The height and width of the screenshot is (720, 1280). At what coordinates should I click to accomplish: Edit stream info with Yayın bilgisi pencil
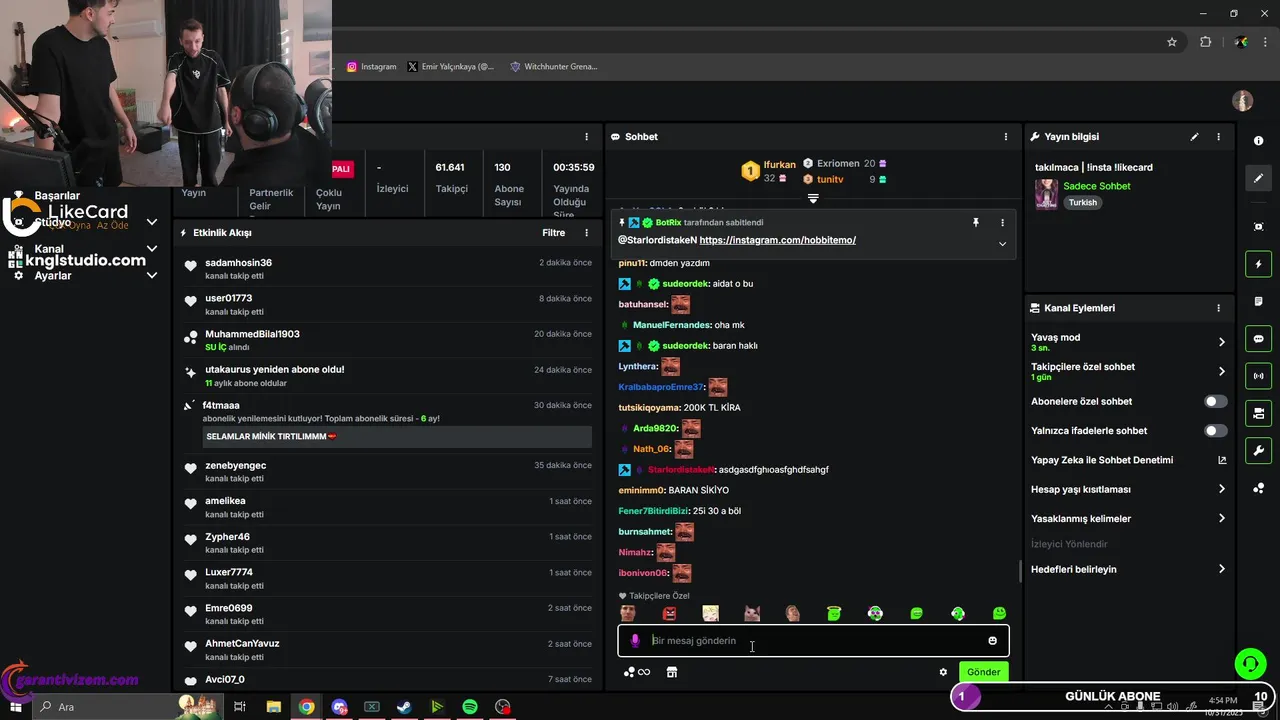pyautogui.click(x=1194, y=137)
